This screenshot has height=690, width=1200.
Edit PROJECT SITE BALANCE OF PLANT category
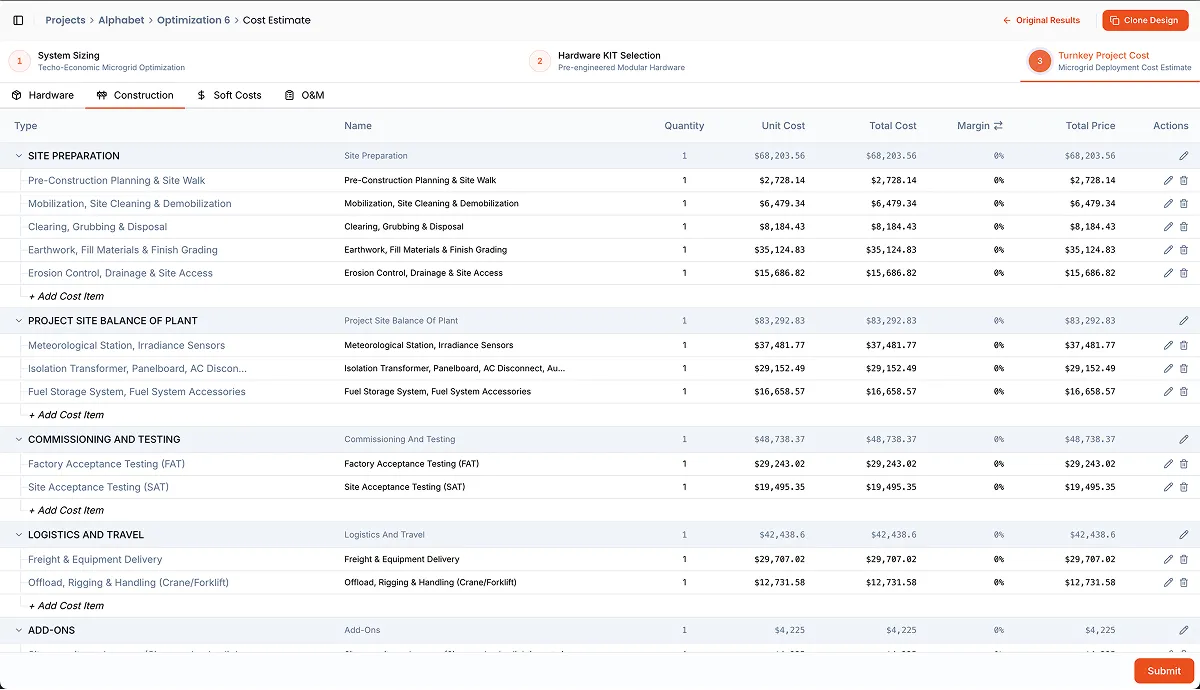click(x=1184, y=321)
